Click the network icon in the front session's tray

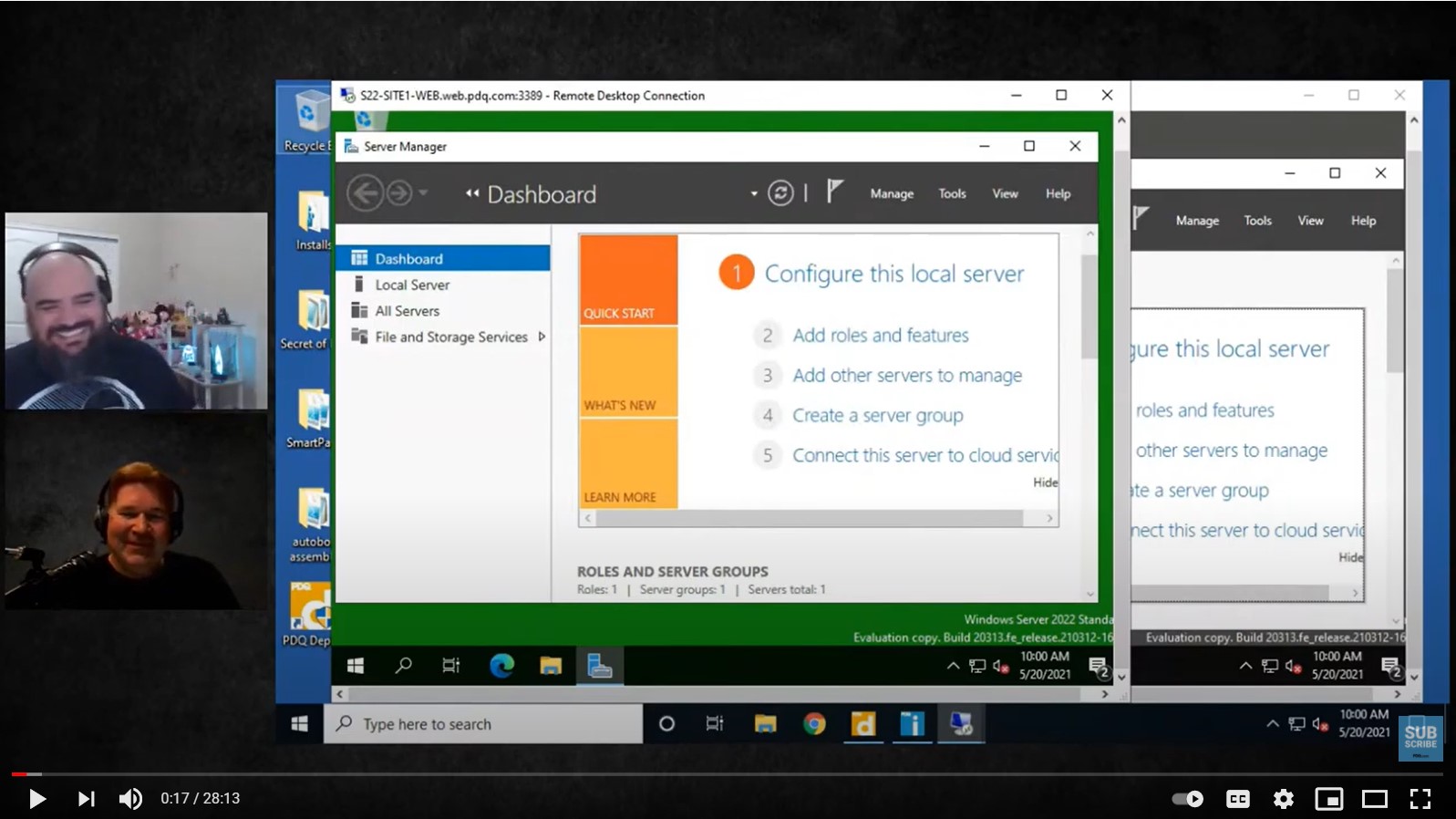click(977, 667)
